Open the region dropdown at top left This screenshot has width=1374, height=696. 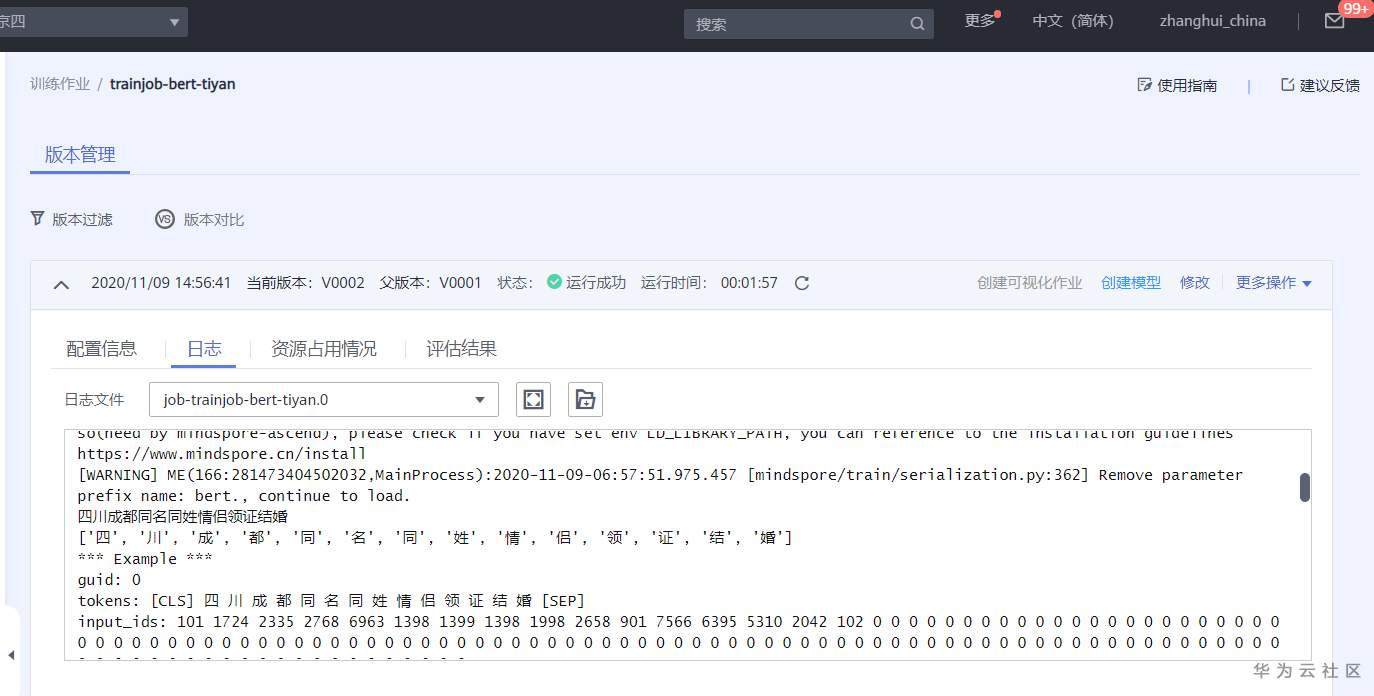(x=92, y=21)
